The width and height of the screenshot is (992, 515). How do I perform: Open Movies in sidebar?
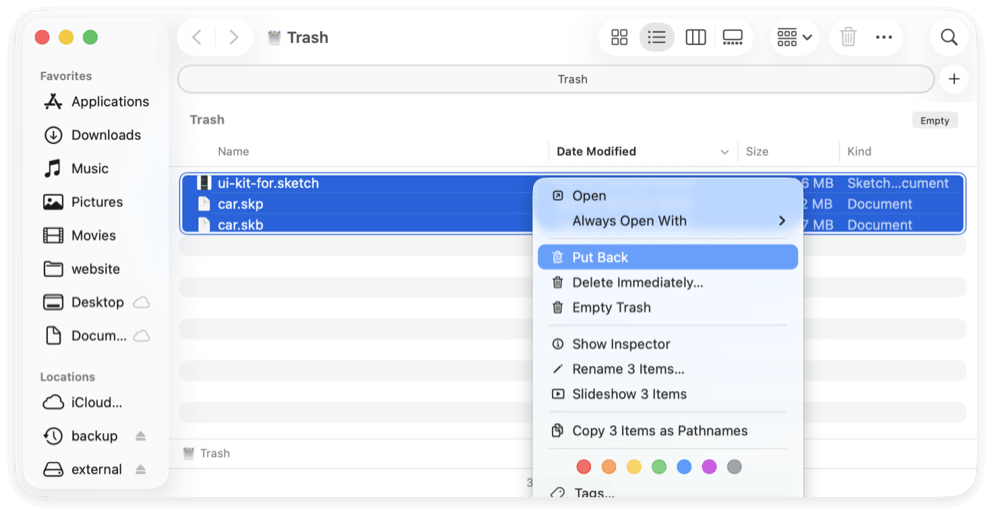[80, 235]
